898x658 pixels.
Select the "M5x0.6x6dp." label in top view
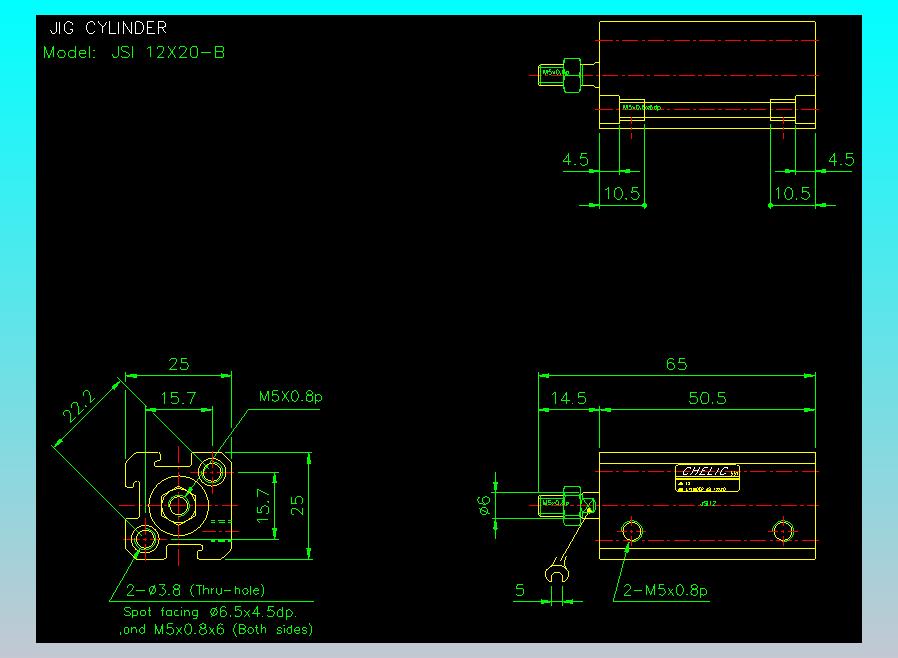(642, 107)
